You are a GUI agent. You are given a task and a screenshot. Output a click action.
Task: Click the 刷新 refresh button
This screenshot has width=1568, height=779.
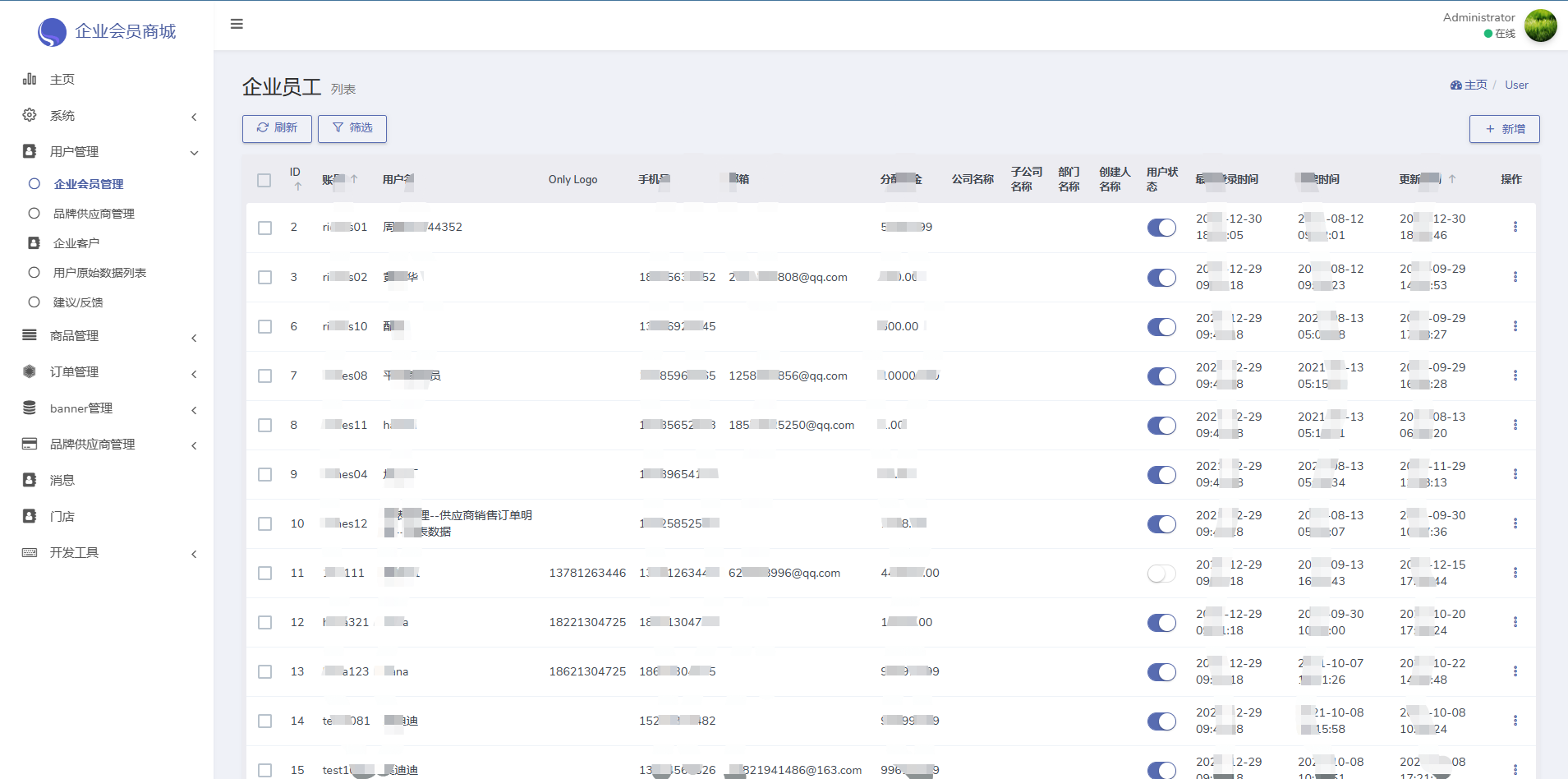277,128
